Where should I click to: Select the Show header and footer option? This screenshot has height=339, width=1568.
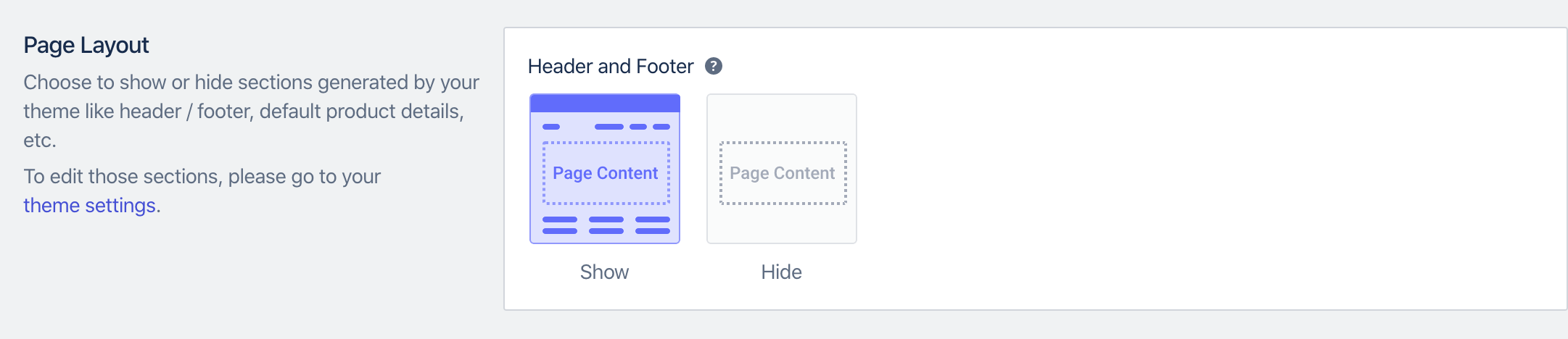click(x=605, y=169)
